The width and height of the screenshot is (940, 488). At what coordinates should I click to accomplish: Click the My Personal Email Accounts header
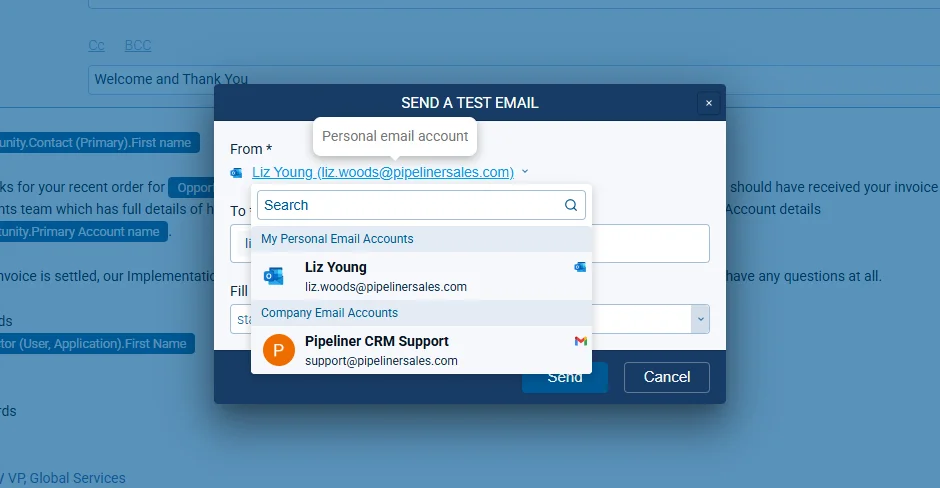[421, 239]
